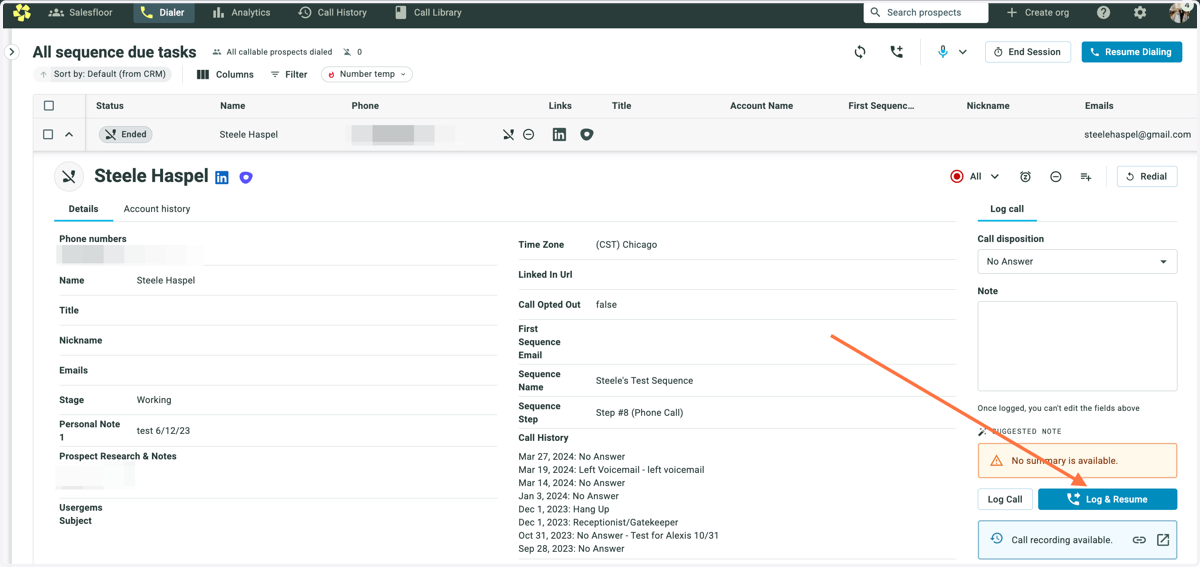Click the LinkedIn icon in the Steele Haspel row
This screenshot has width=1200, height=567.
pos(559,134)
